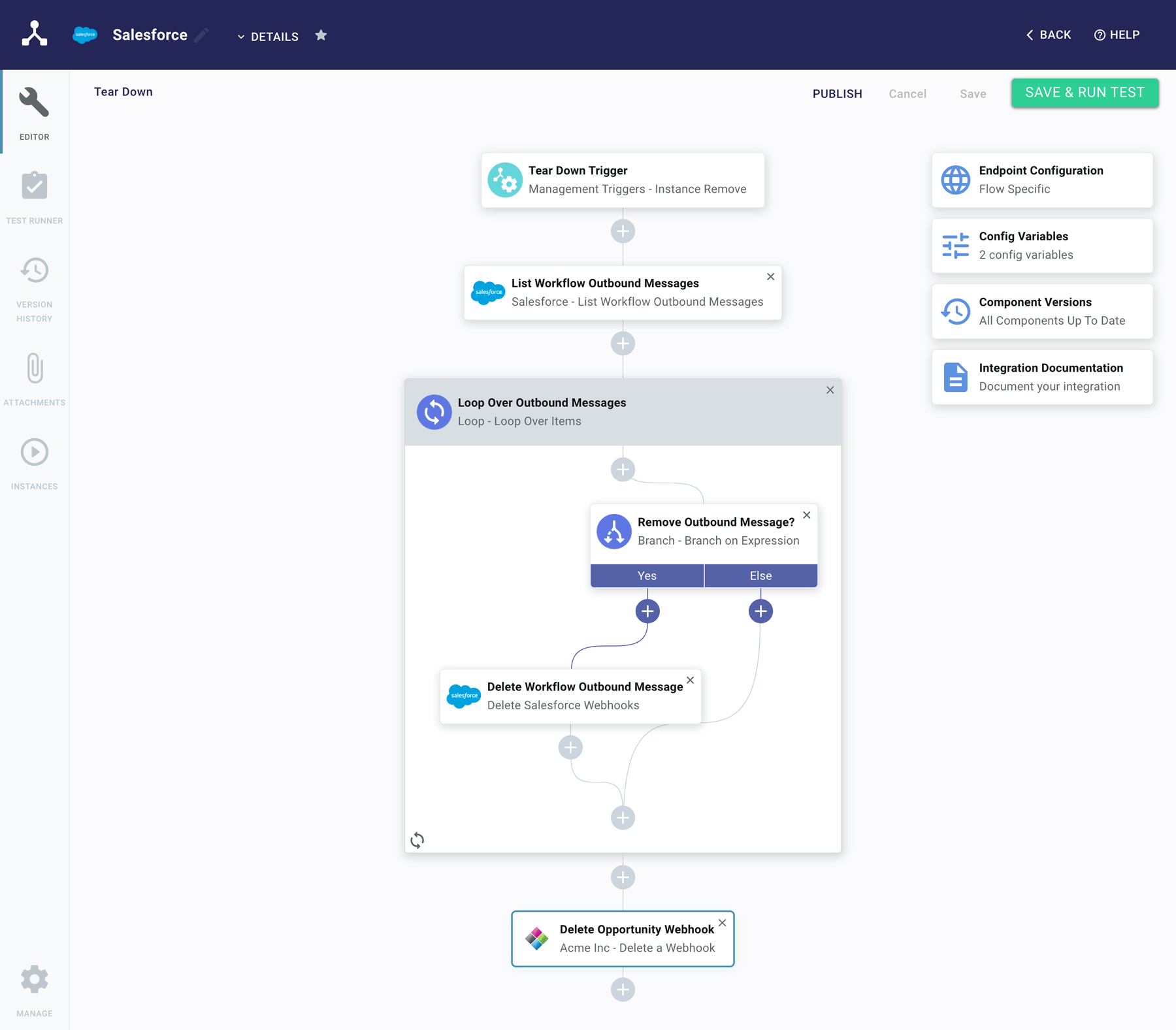Screen dimensions: 1176x1030
Task: Click the Component Versions history icon
Action: (x=955, y=312)
